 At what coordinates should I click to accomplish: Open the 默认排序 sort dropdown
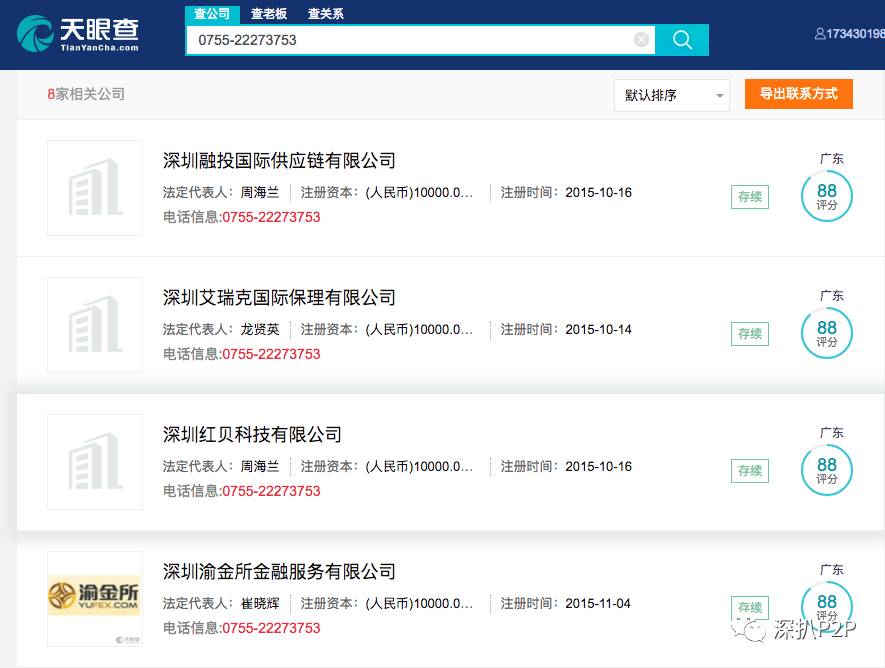point(672,95)
